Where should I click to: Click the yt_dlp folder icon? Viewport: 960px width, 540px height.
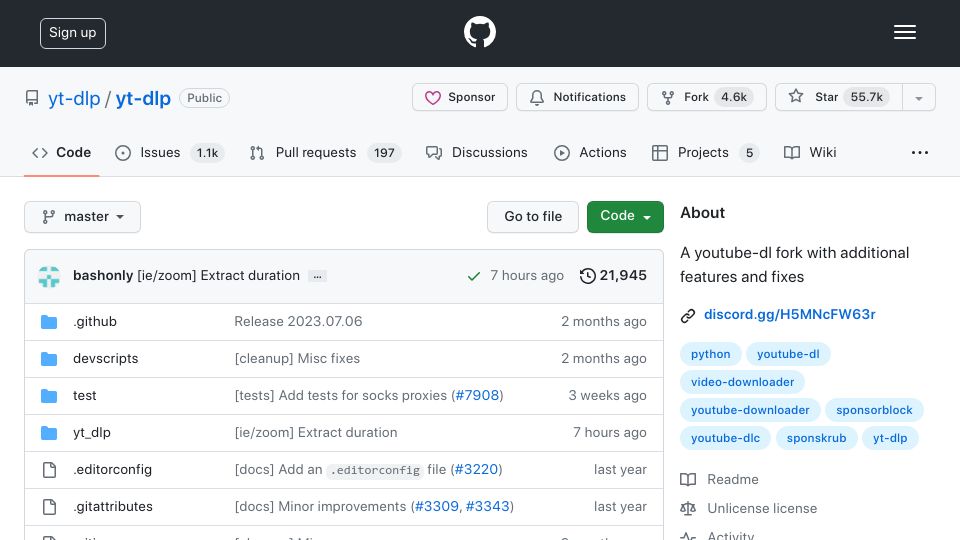[x=49, y=433]
